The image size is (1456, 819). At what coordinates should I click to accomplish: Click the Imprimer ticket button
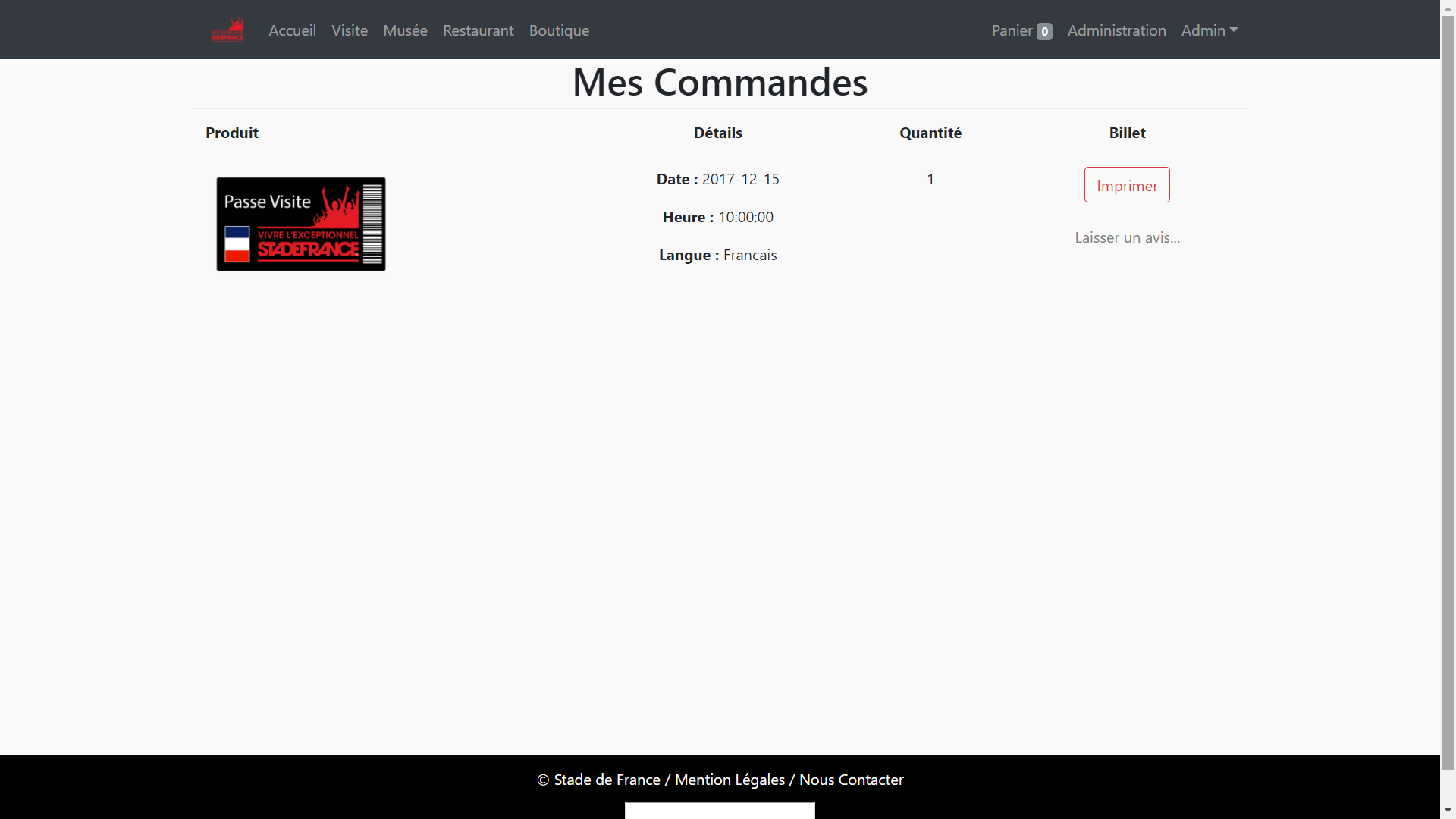point(1127,185)
